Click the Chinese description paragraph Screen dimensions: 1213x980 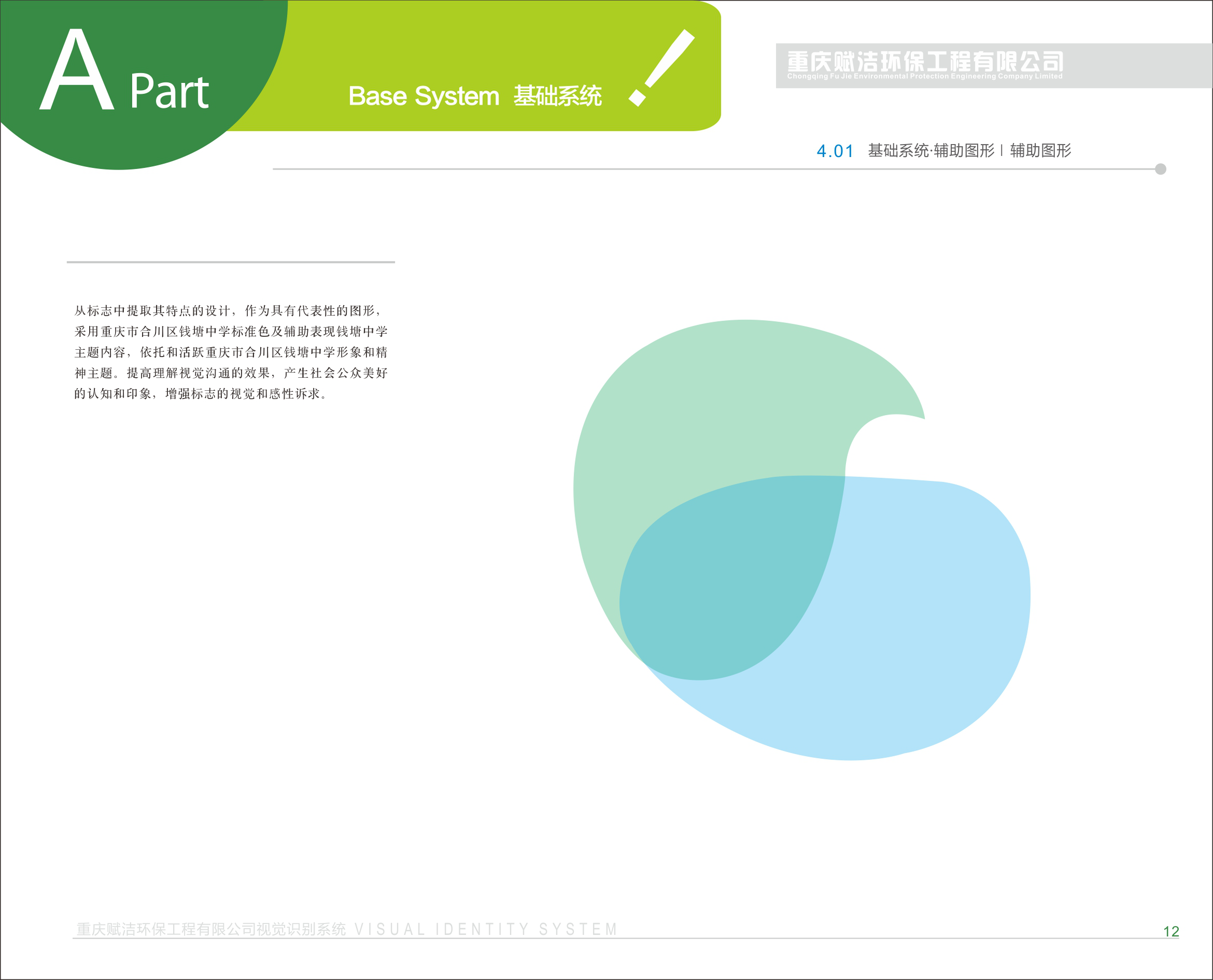tap(230, 352)
